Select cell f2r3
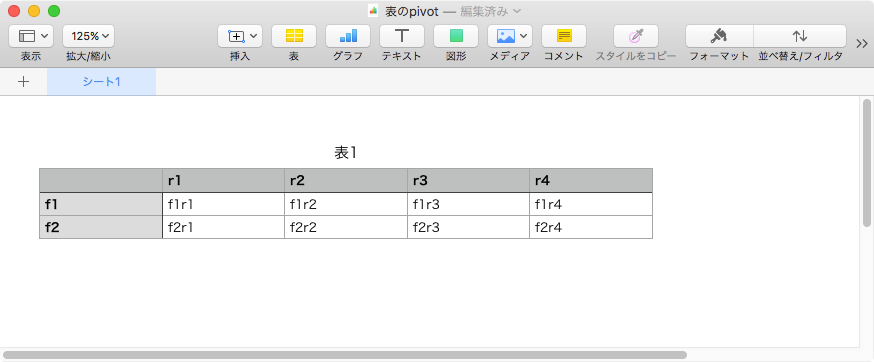This screenshot has width=874, height=362. coord(469,227)
